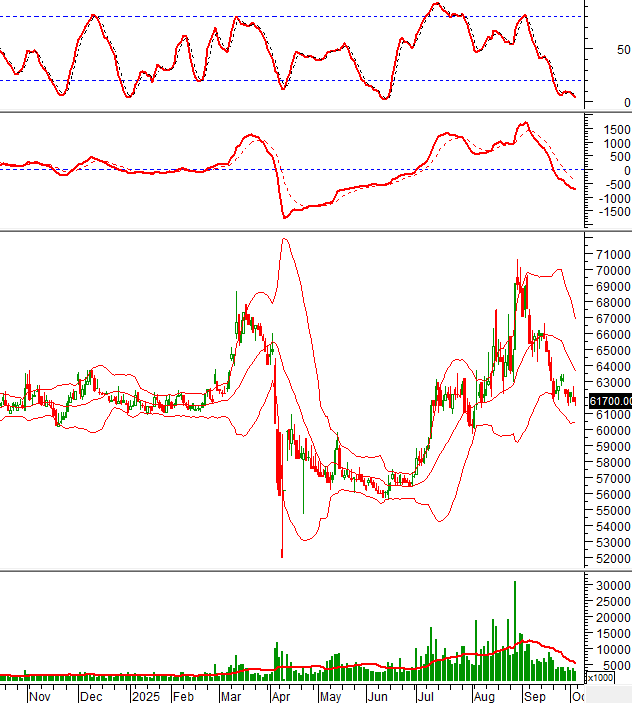Click the upper Bollinger band peak in April
The width and height of the screenshot is (632, 703).
pyautogui.click(x=285, y=239)
